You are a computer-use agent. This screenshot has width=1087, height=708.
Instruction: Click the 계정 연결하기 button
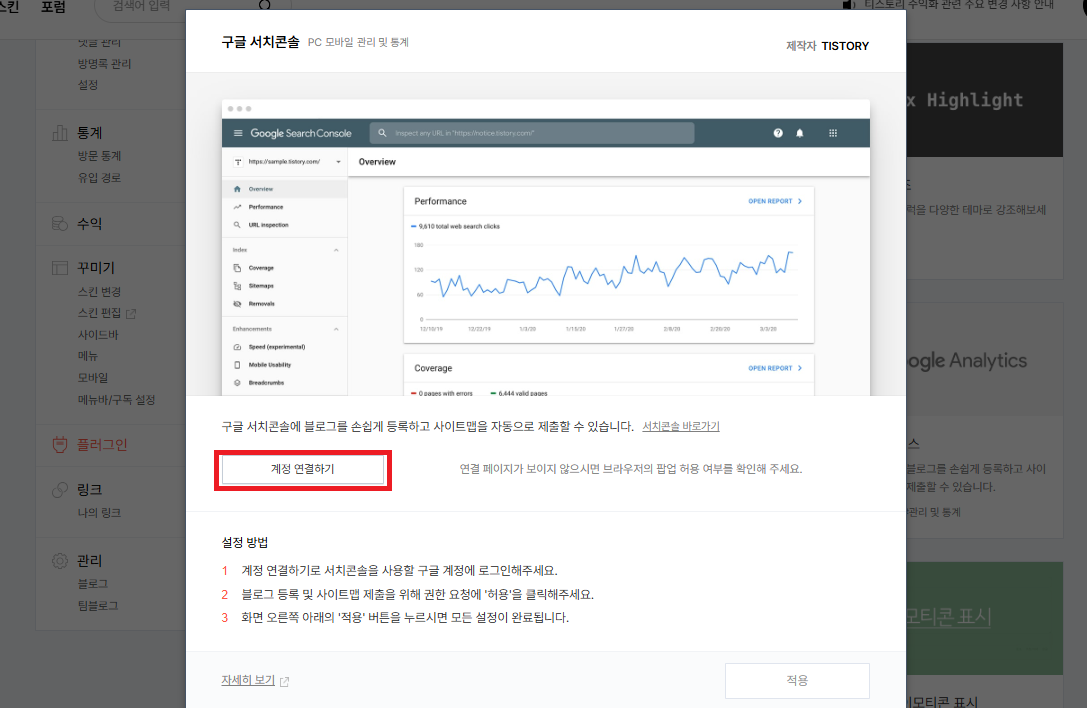coord(303,470)
